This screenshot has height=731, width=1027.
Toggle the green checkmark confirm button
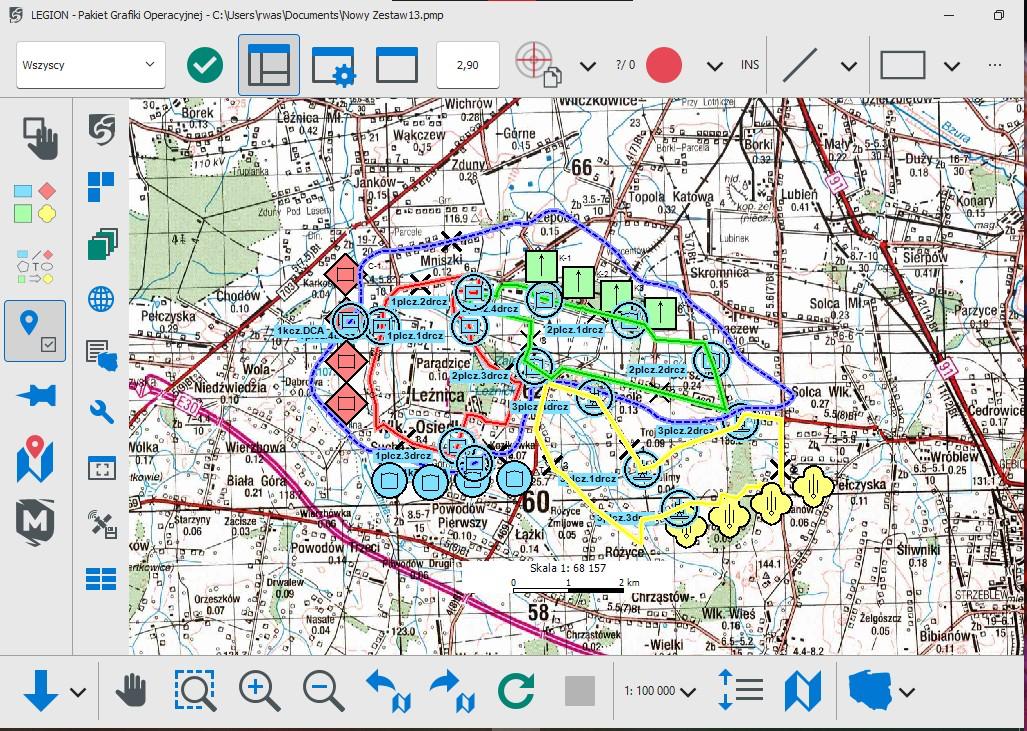click(205, 66)
